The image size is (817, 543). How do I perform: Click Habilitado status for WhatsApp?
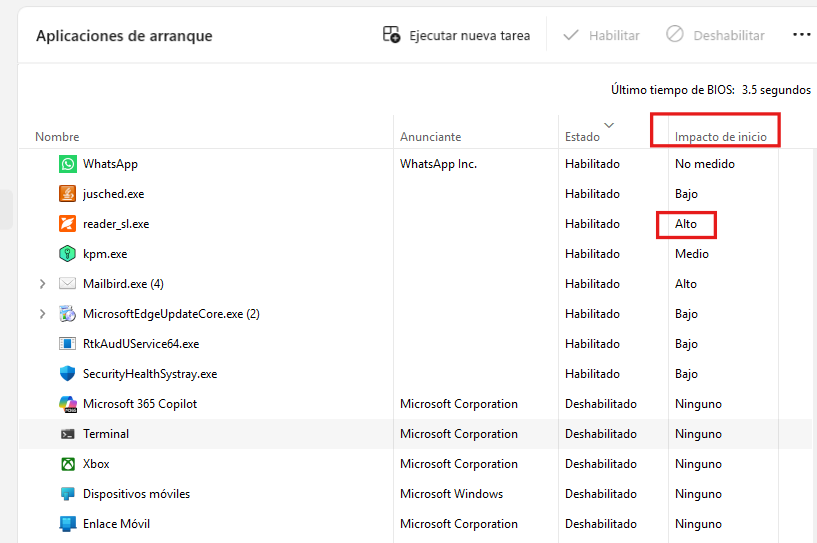point(592,164)
